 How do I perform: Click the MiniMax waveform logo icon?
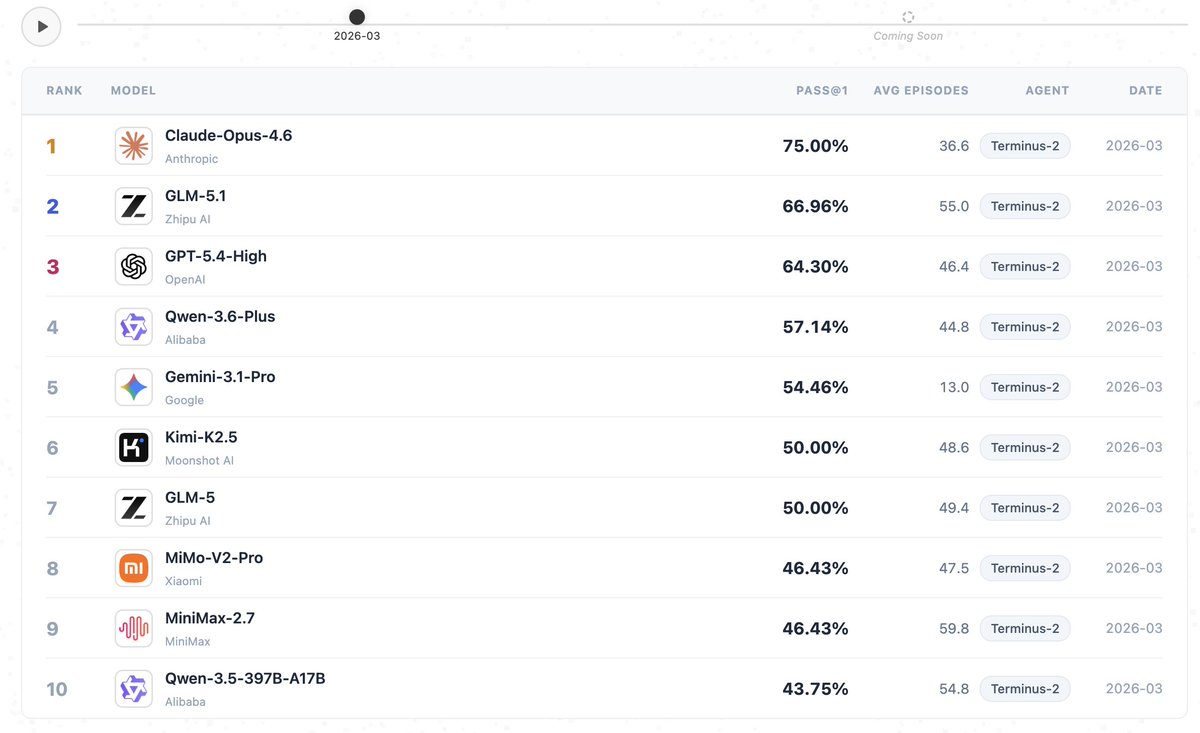(x=134, y=628)
